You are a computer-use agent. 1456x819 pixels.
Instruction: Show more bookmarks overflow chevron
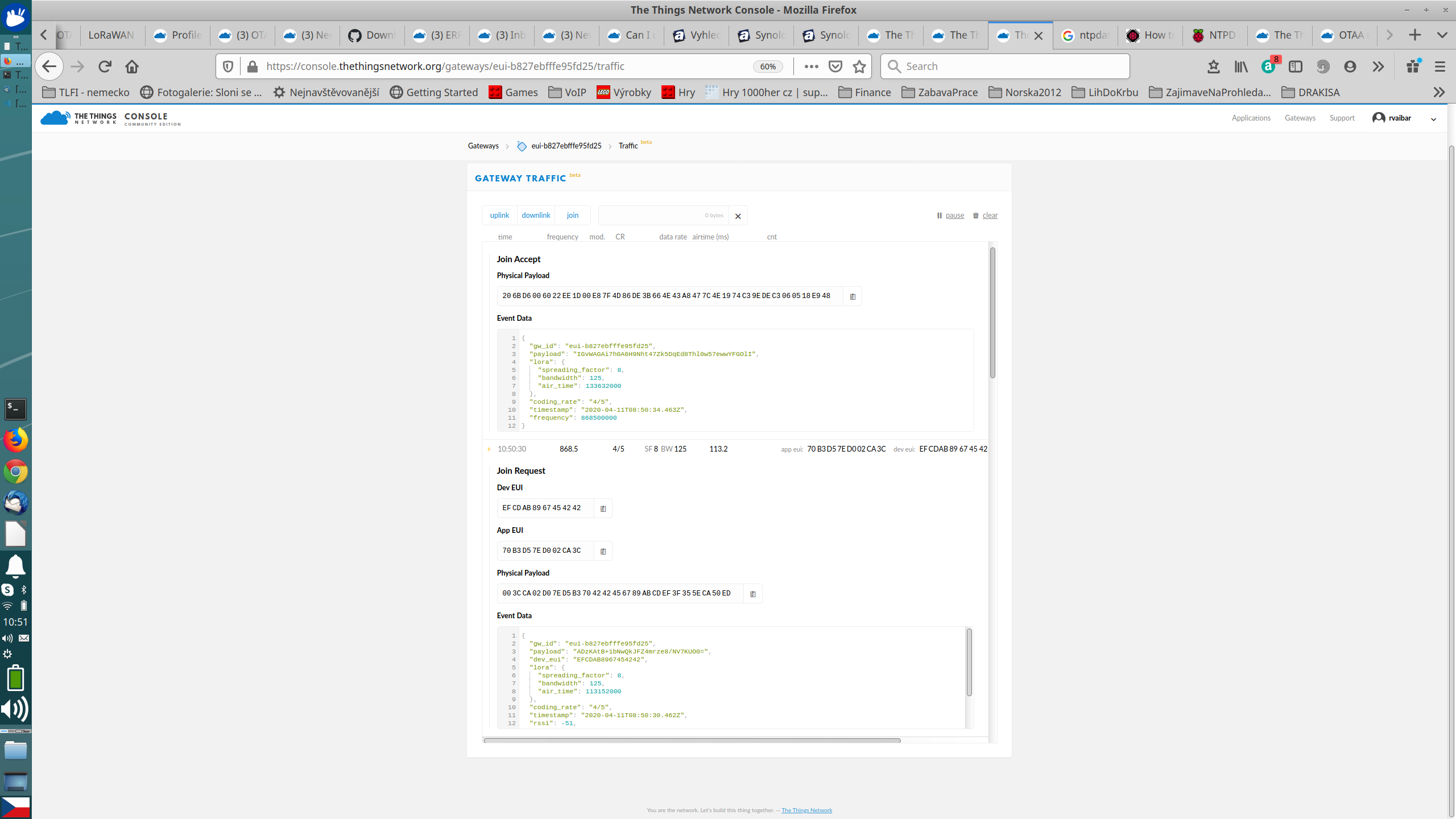1439,92
